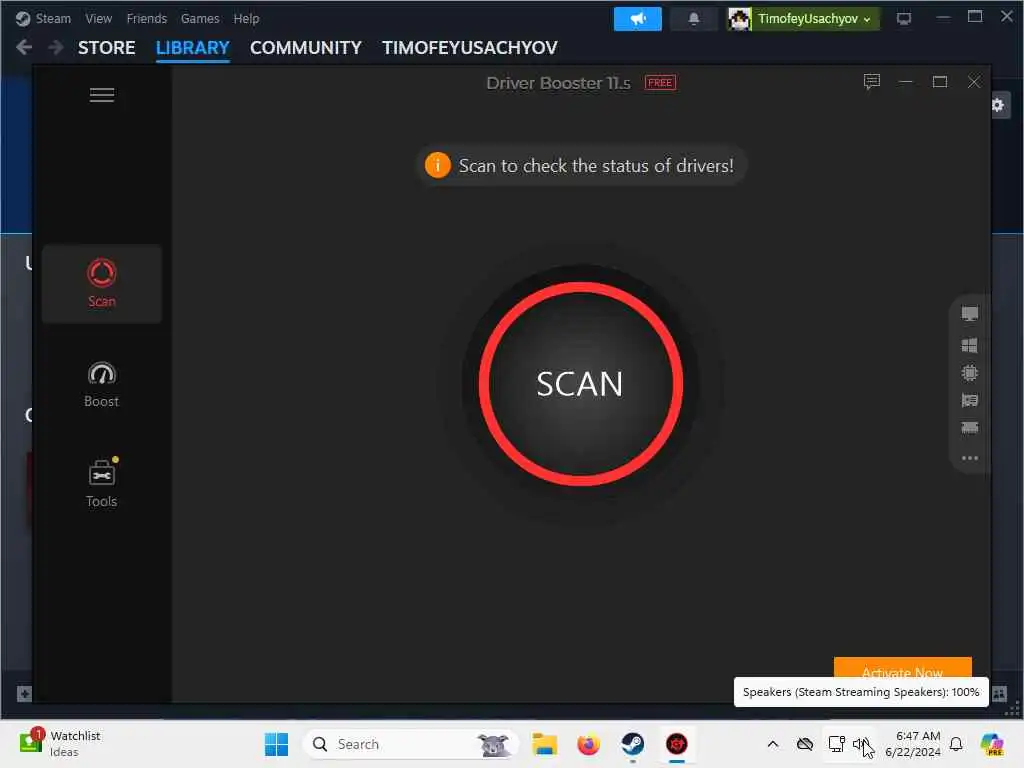Open the TIMOFEYUSACHYOV profile tab
The width and height of the screenshot is (1024, 768).
coord(470,48)
